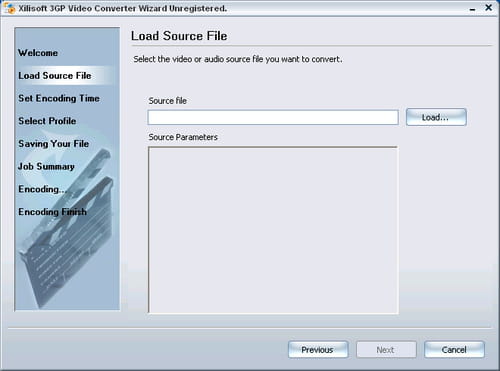The image size is (500, 371).
Task: Select the Encoding... step in sidebar
Action: coord(41,189)
